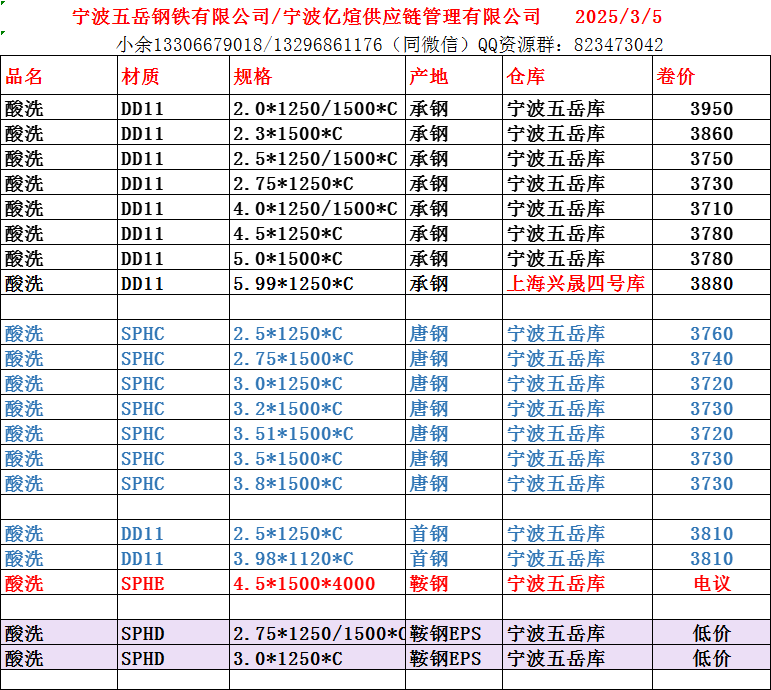Image resolution: width=771 pixels, height=690 pixels.
Task: Select the SPHD spec cell 3.0*1250*C
Action: pos(318,658)
